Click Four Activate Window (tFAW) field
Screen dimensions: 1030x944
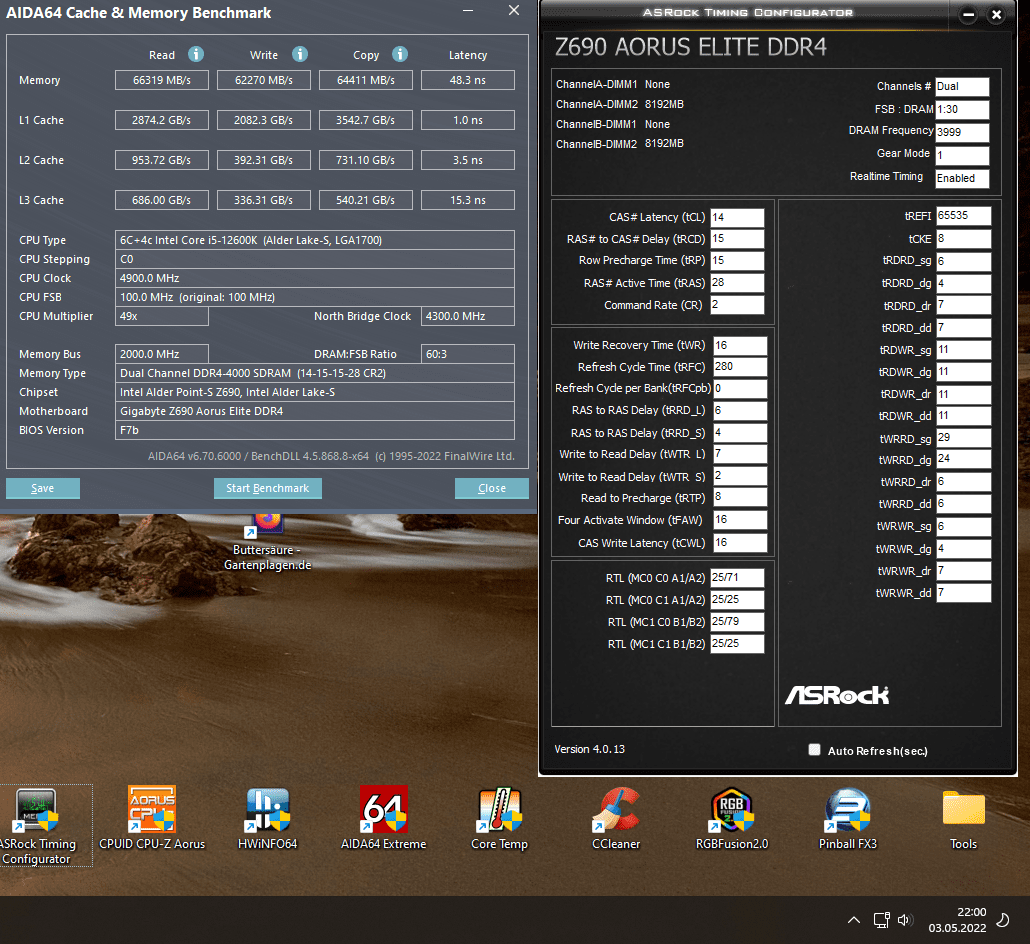coord(740,520)
